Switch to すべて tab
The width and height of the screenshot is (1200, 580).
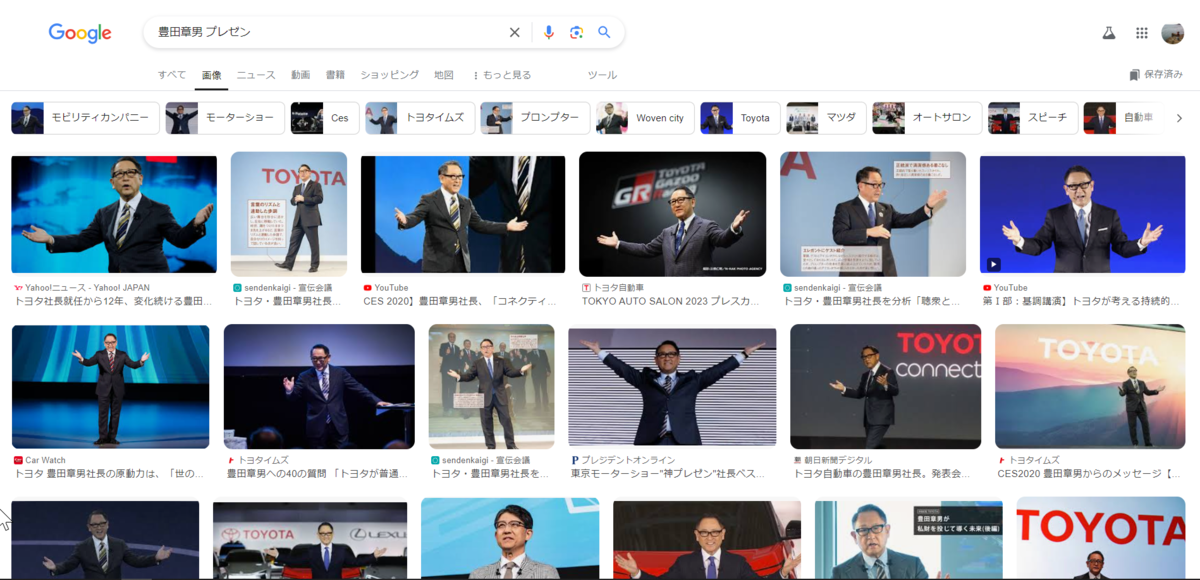tap(172, 75)
